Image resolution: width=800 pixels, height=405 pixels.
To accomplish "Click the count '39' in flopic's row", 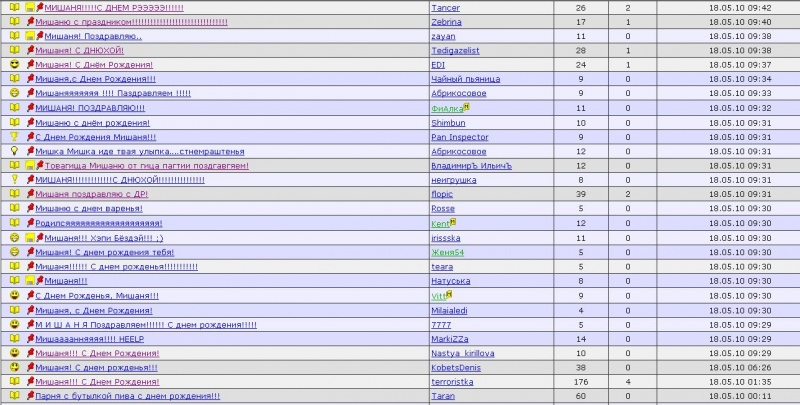I will point(581,194).
